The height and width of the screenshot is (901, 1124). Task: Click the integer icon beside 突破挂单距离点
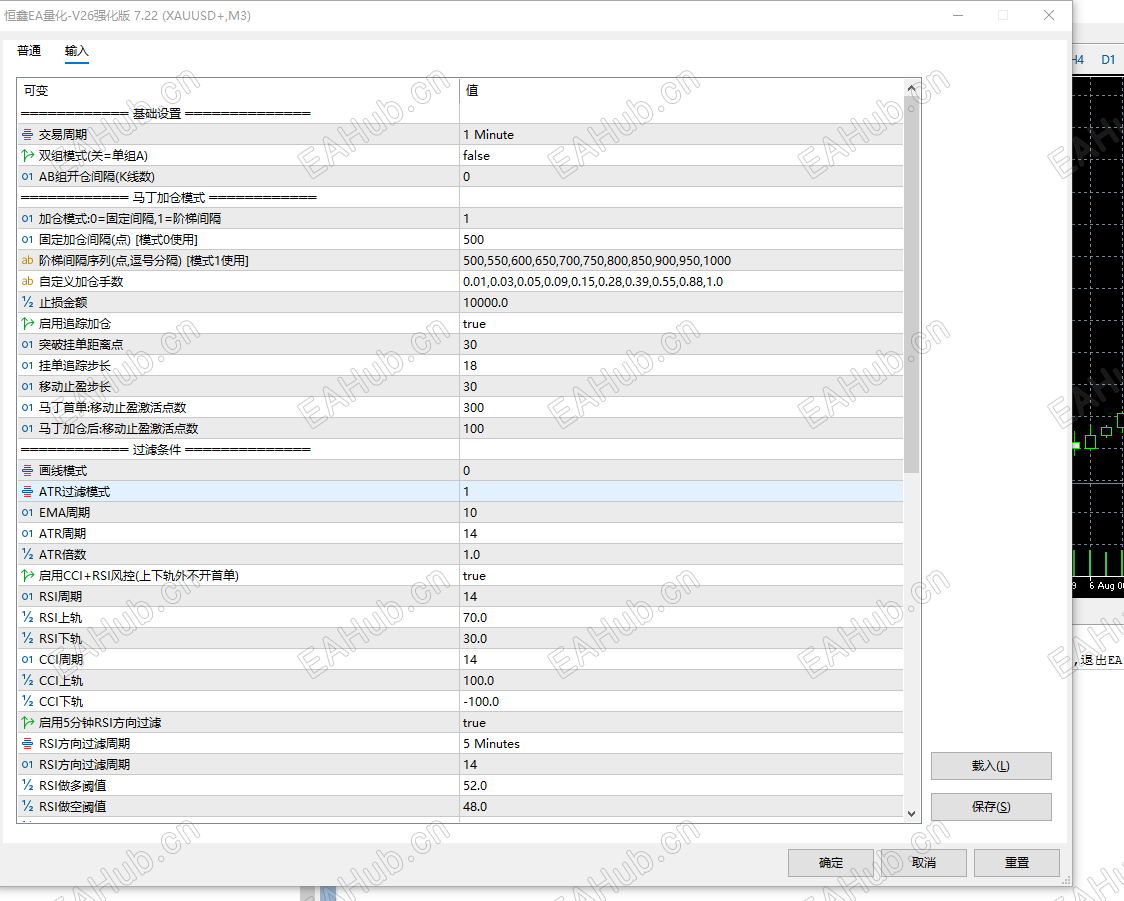click(x=27, y=345)
